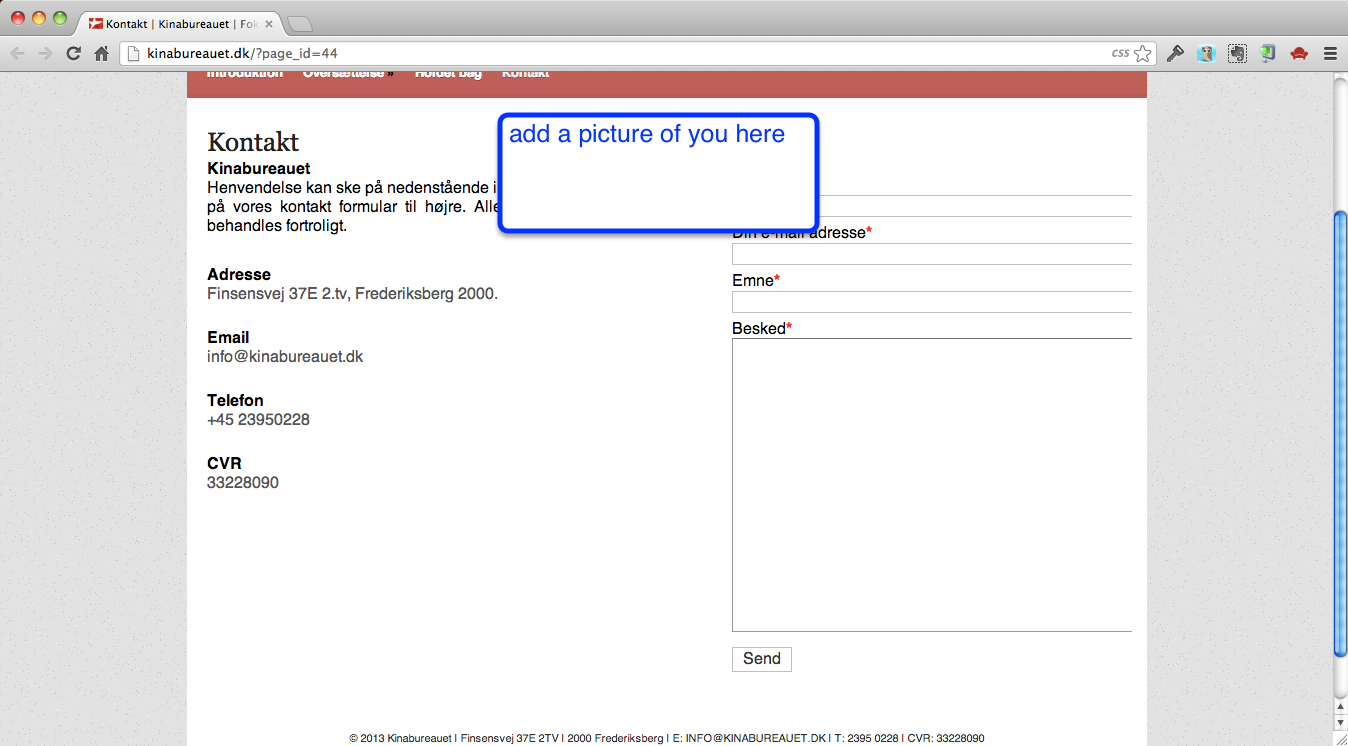Open the Chrome hamburger menu
This screenshot has width=1348, height=746.
(x=1330, y=54)
